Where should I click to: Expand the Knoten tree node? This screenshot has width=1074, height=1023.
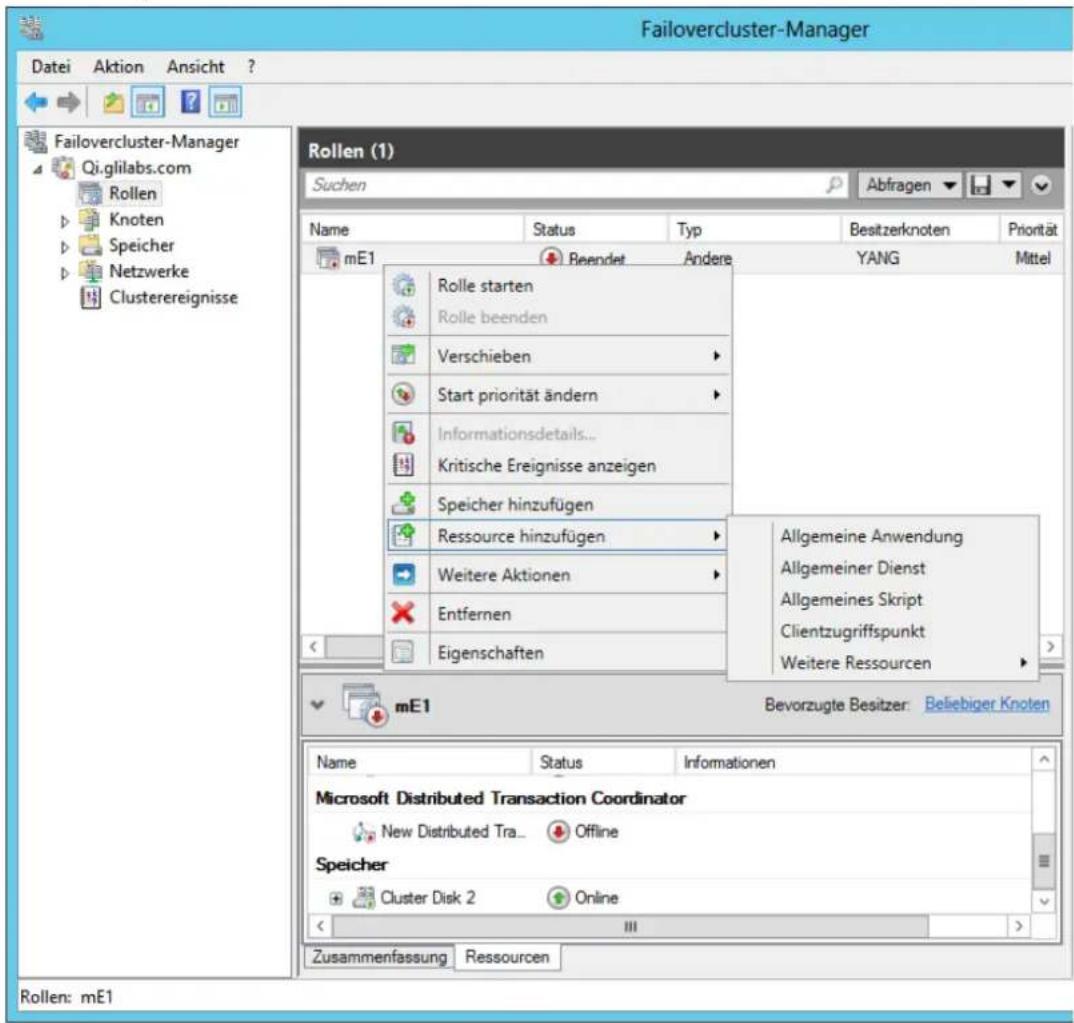point(65,221)
